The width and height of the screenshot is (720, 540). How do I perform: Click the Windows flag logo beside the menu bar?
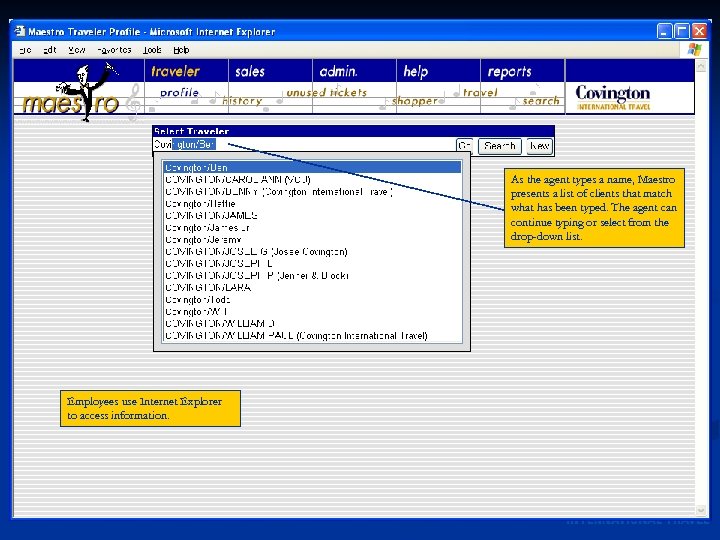pos(694,50)
